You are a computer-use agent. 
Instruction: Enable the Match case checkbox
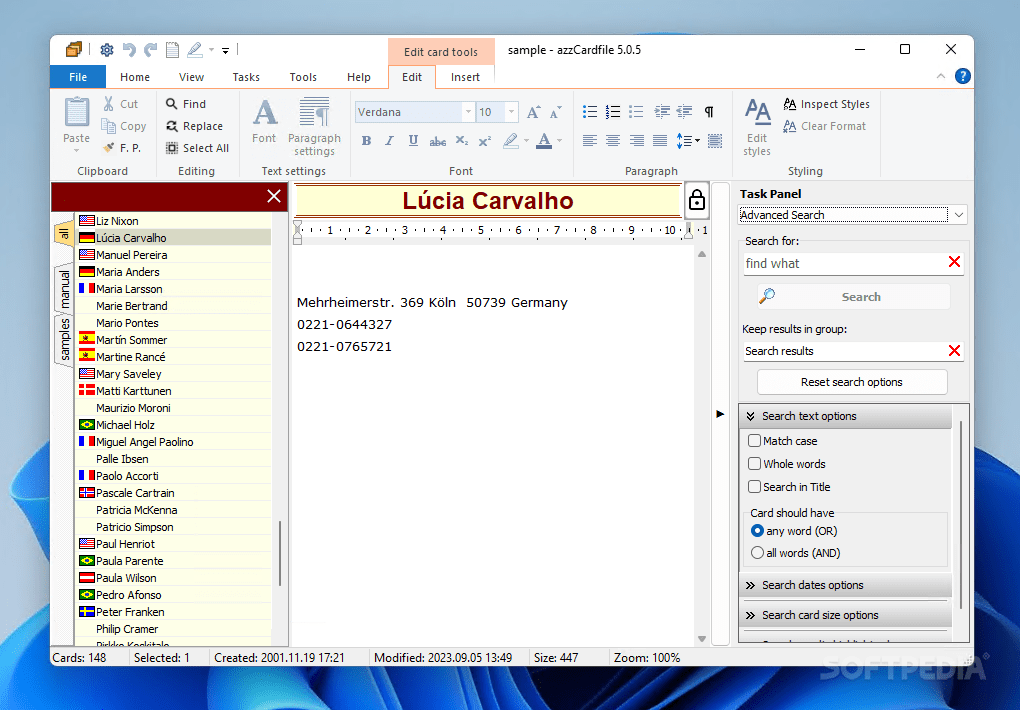click(755, 440)
